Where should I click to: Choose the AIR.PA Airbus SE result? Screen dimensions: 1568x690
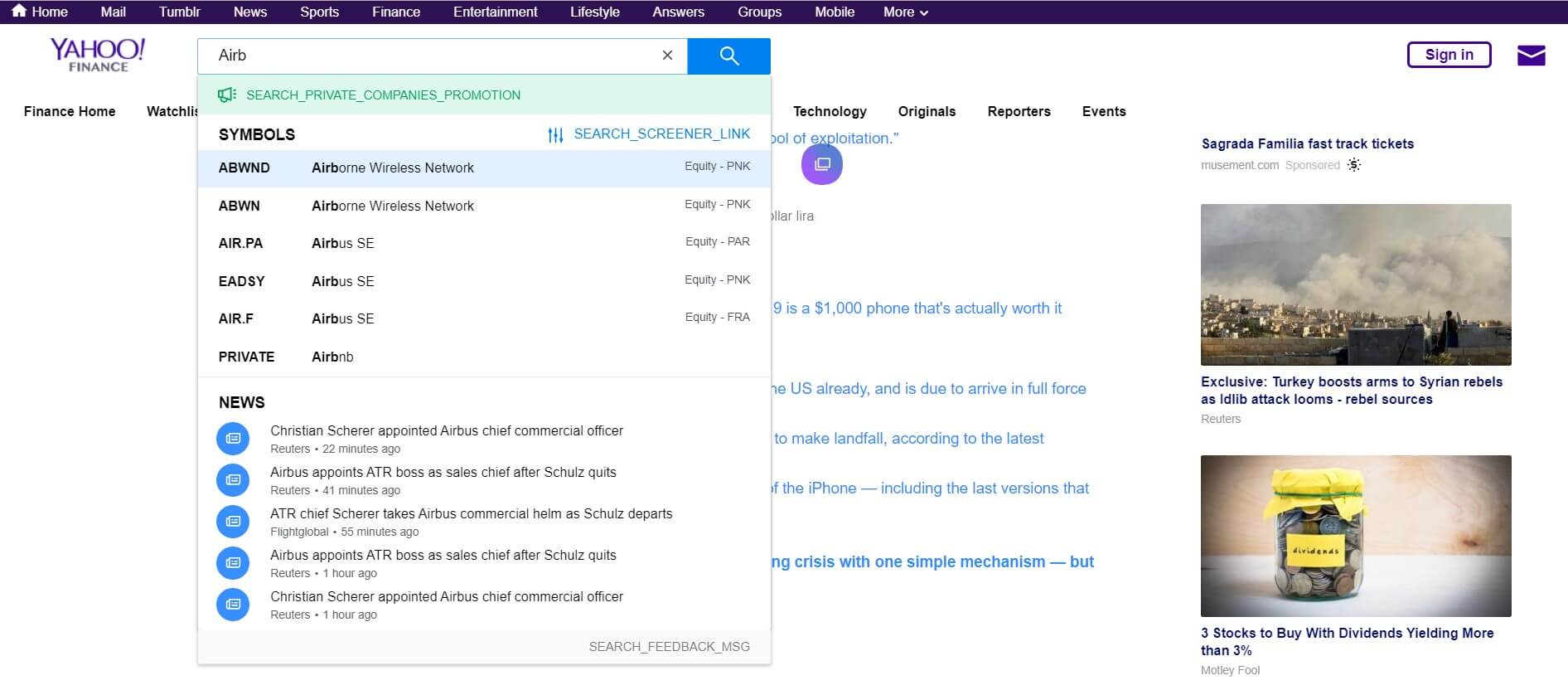click(x=484, y=243)
